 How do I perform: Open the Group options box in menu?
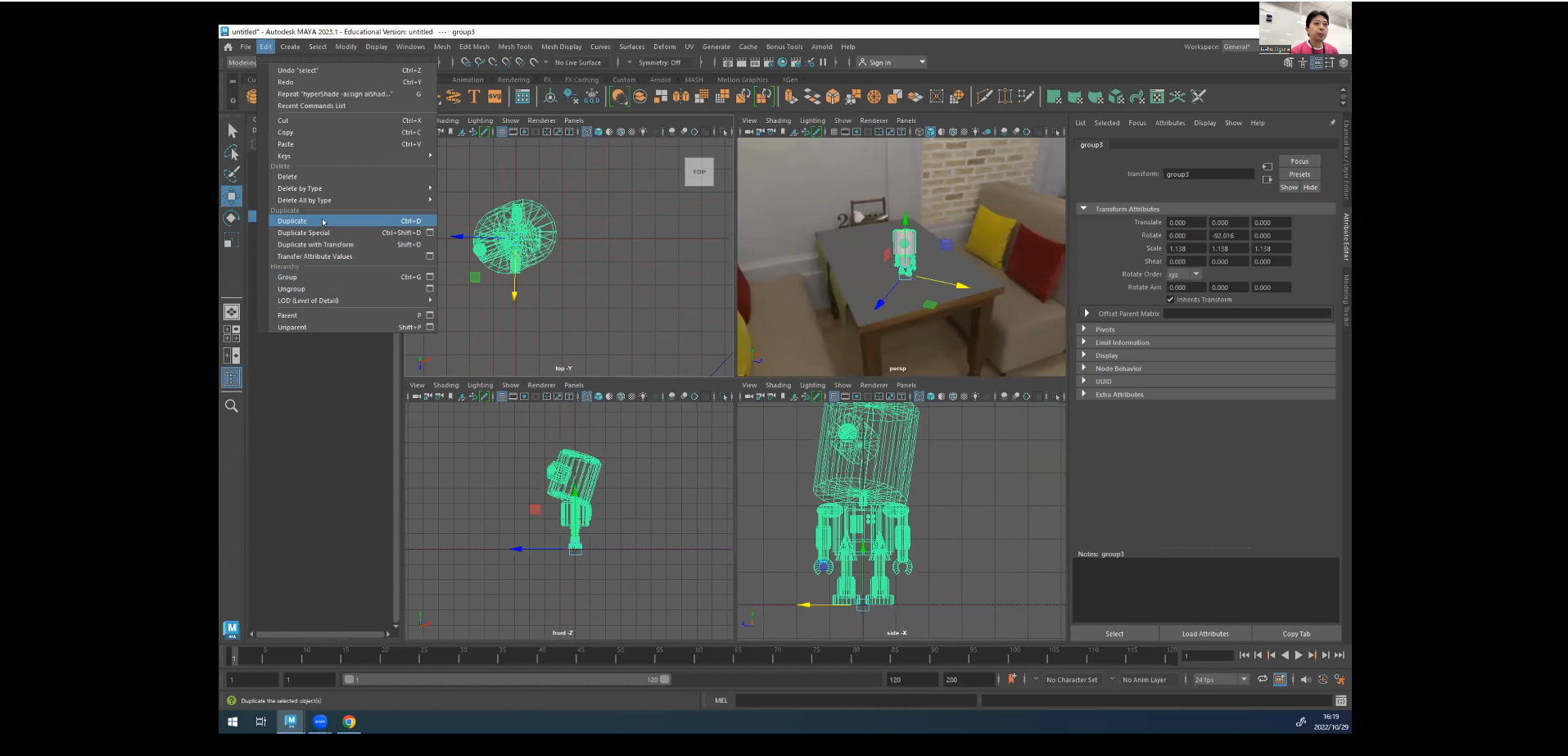click(430, 277)
